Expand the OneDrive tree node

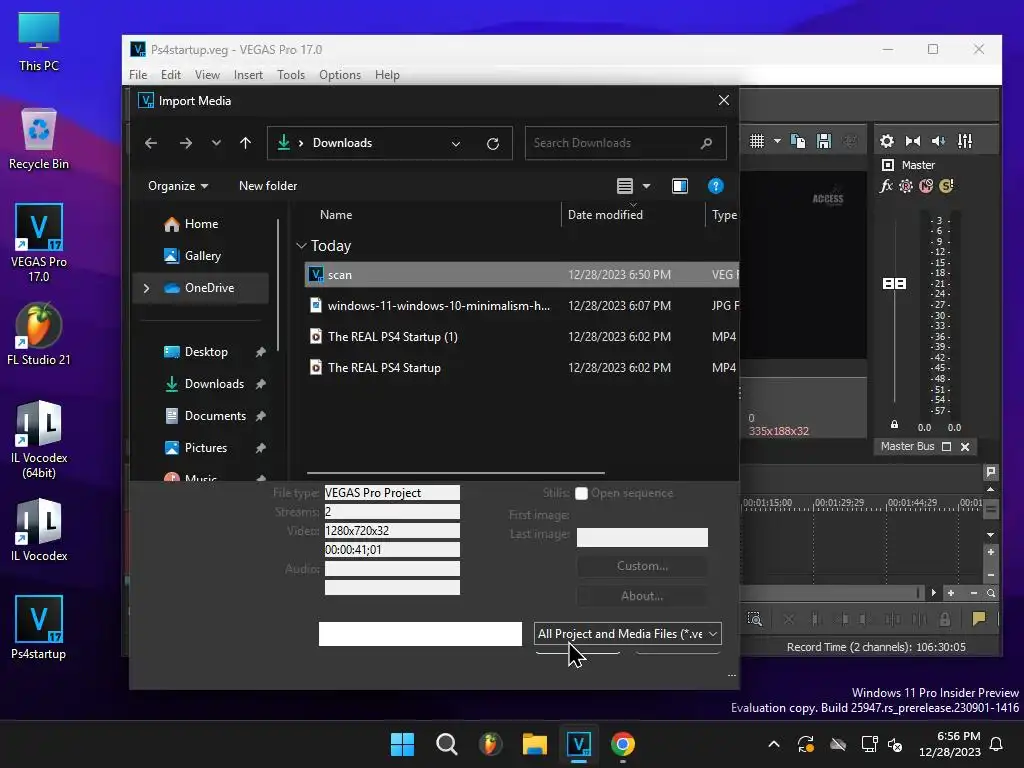(146, 288)
